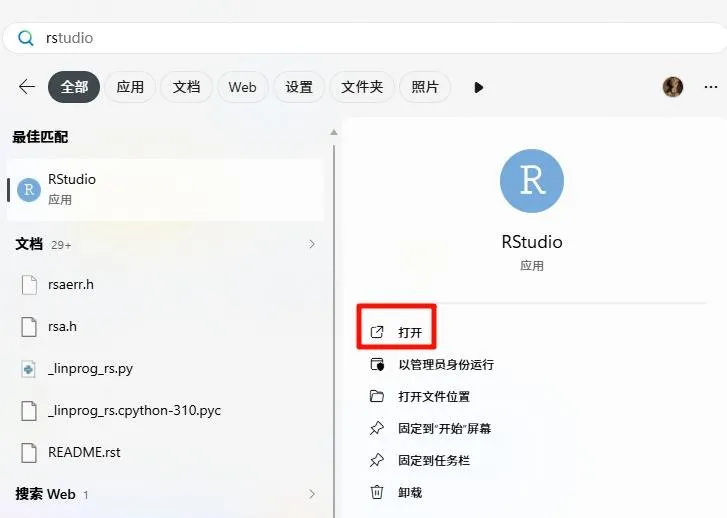Switch to the 设置 filter tab

point(299,87)
